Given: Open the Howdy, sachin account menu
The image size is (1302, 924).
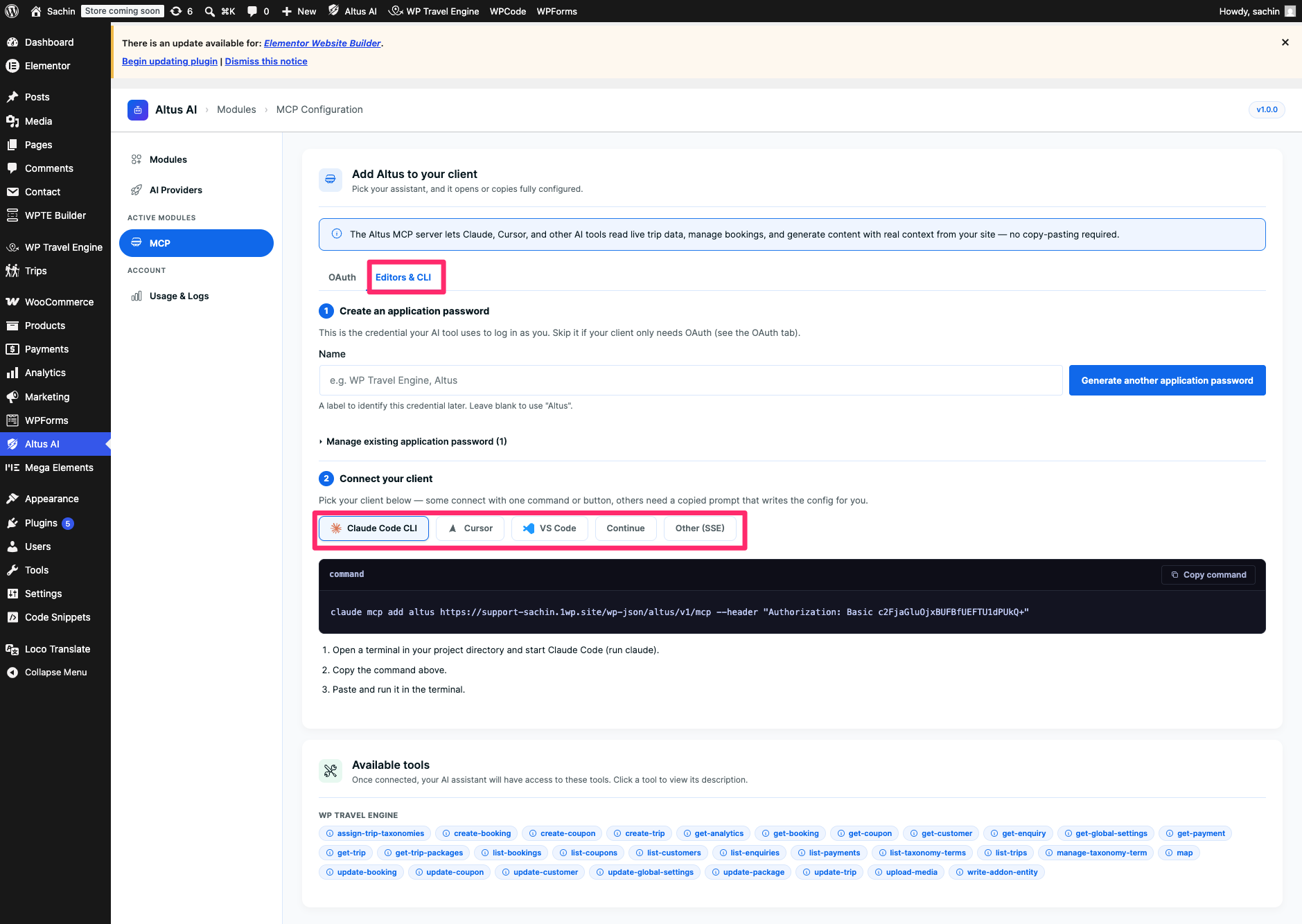Looking at the screenshot, I should coord(1257,11).
